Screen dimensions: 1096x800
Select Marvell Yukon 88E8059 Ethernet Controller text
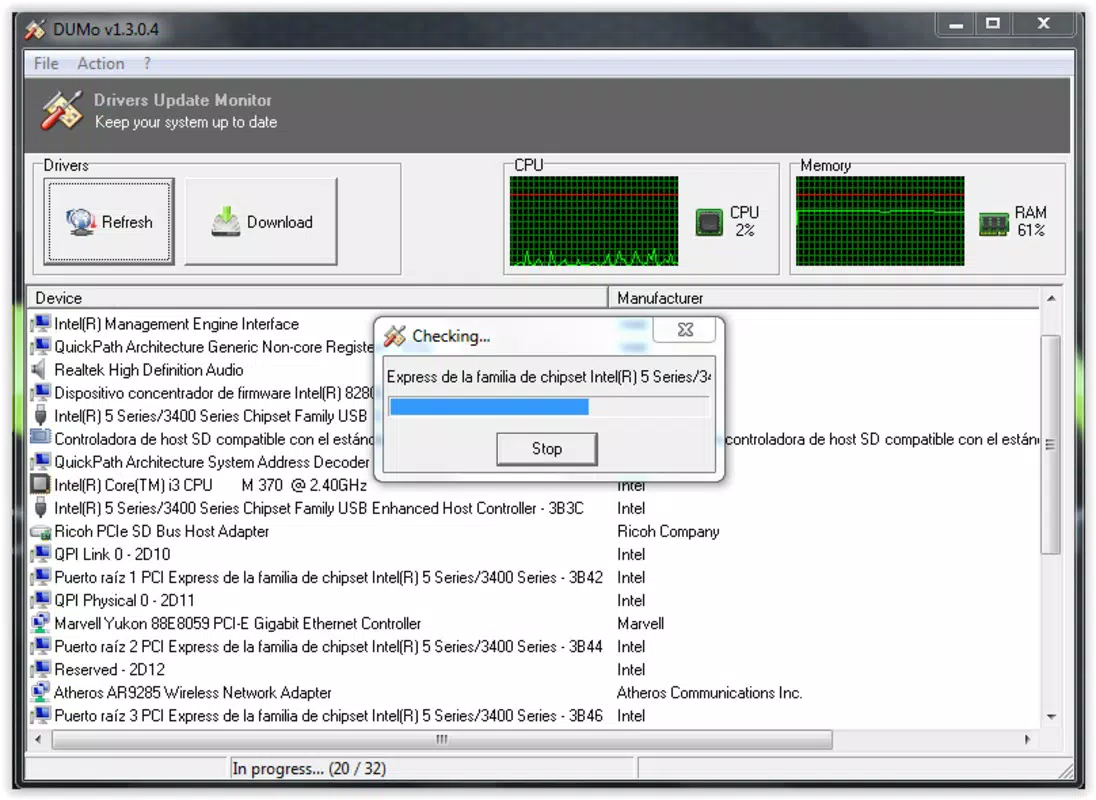[x=238, y=624]
